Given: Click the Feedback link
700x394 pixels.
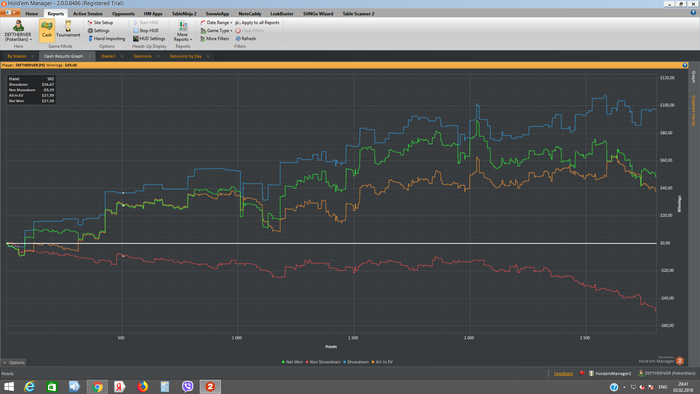Looking at the screenshot, I should [563, 373].
